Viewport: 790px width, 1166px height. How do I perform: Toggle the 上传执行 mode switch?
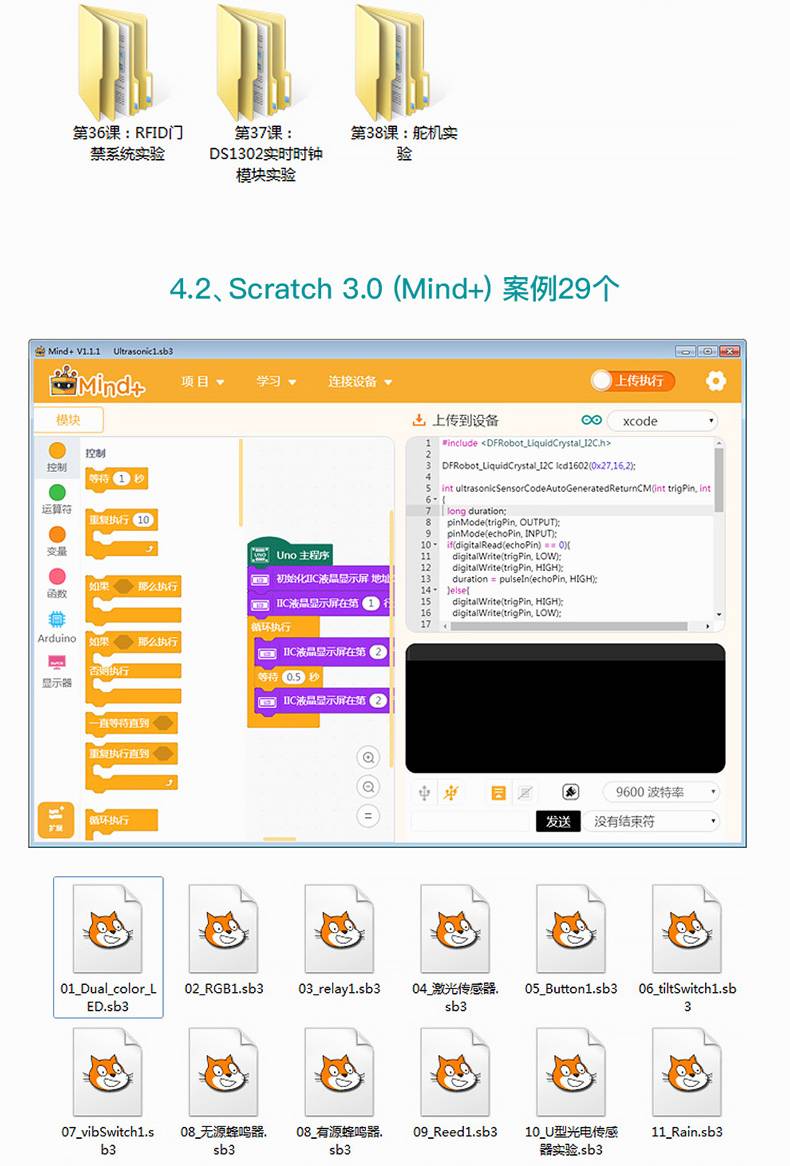coord(633,381)
